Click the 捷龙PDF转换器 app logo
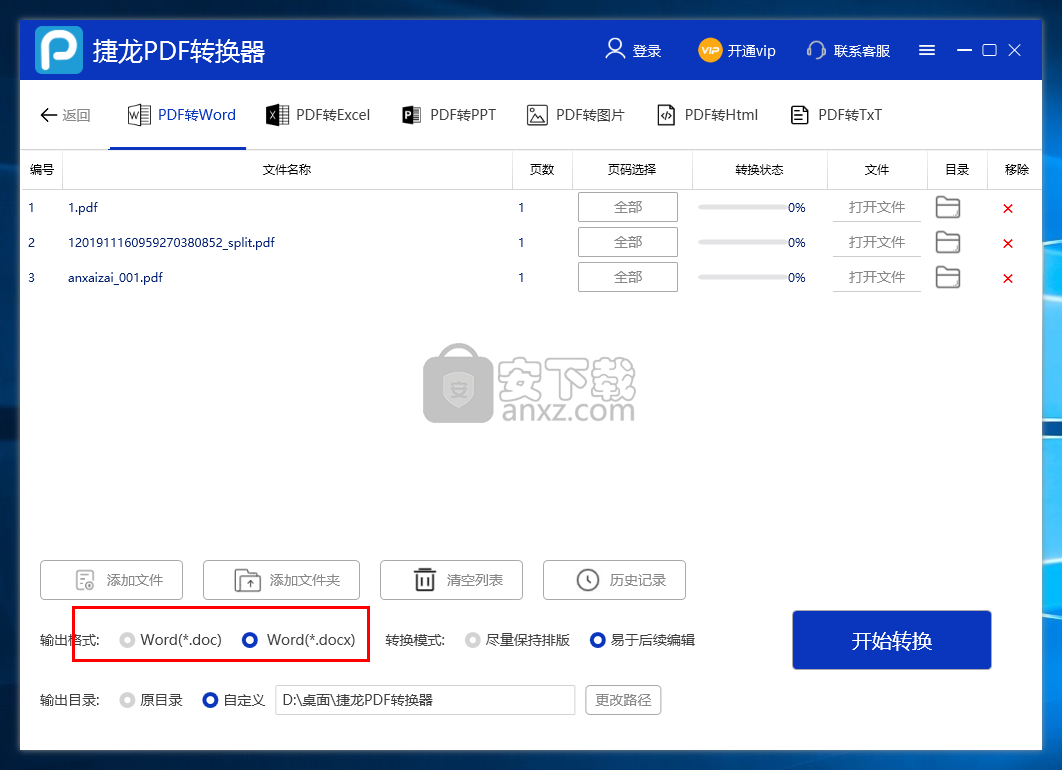 [x=59, y=50]
